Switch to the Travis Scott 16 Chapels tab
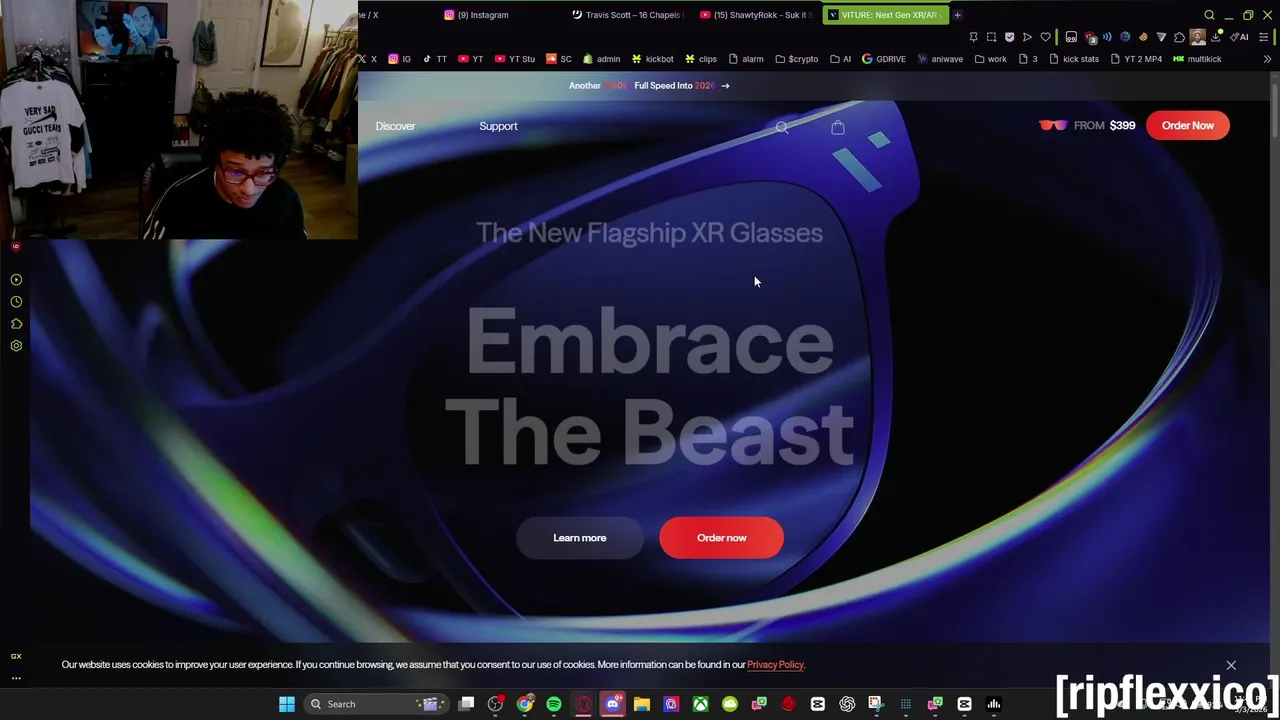 tap(627, 15)
